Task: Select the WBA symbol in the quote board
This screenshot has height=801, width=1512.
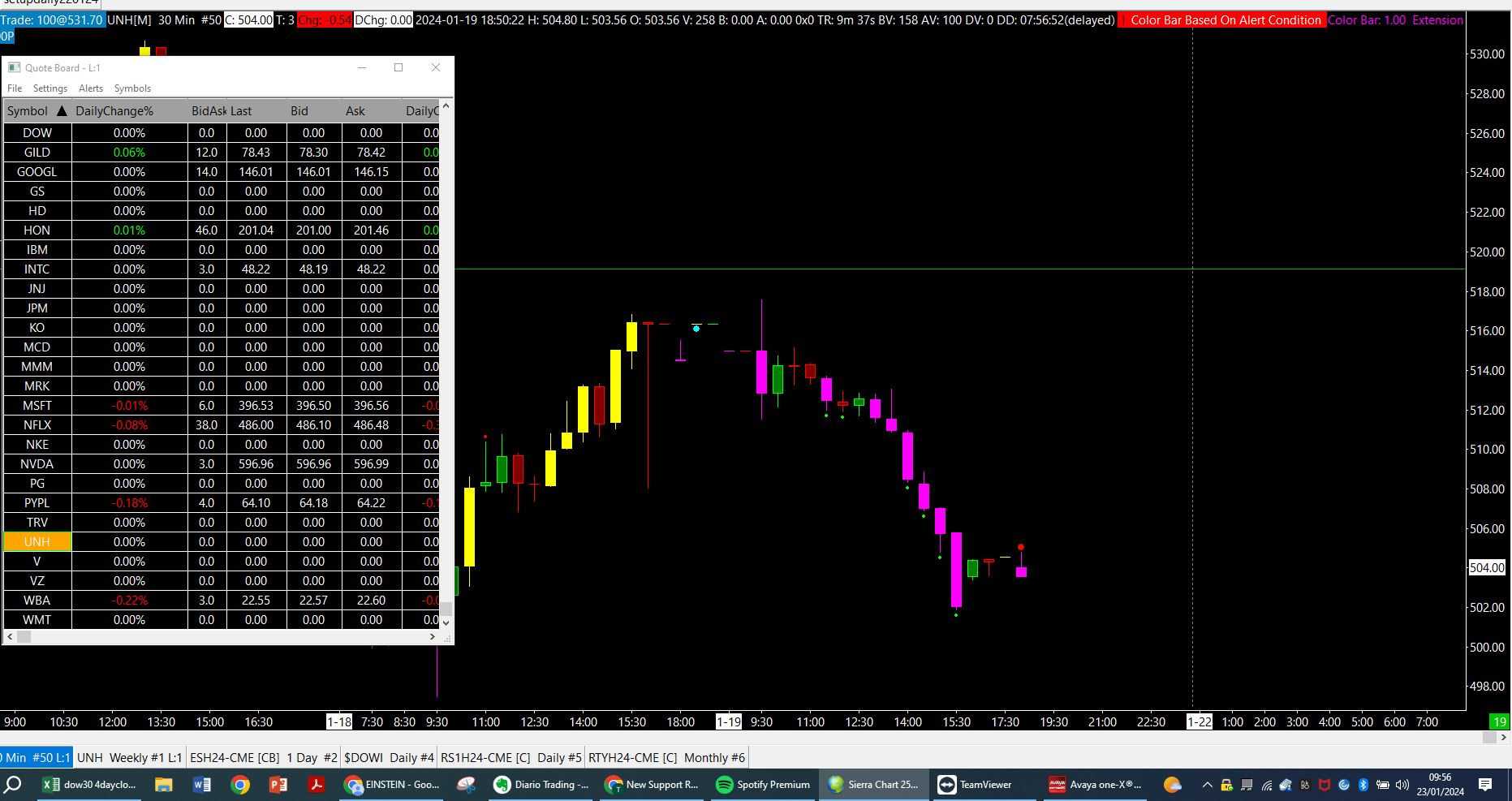Action: (37, 601)
